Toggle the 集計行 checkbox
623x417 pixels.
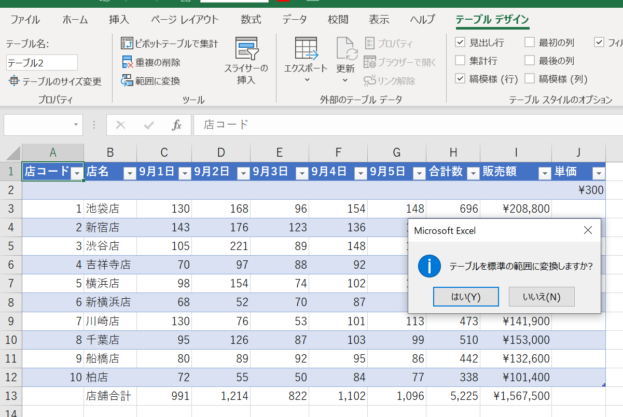(460, 60)
